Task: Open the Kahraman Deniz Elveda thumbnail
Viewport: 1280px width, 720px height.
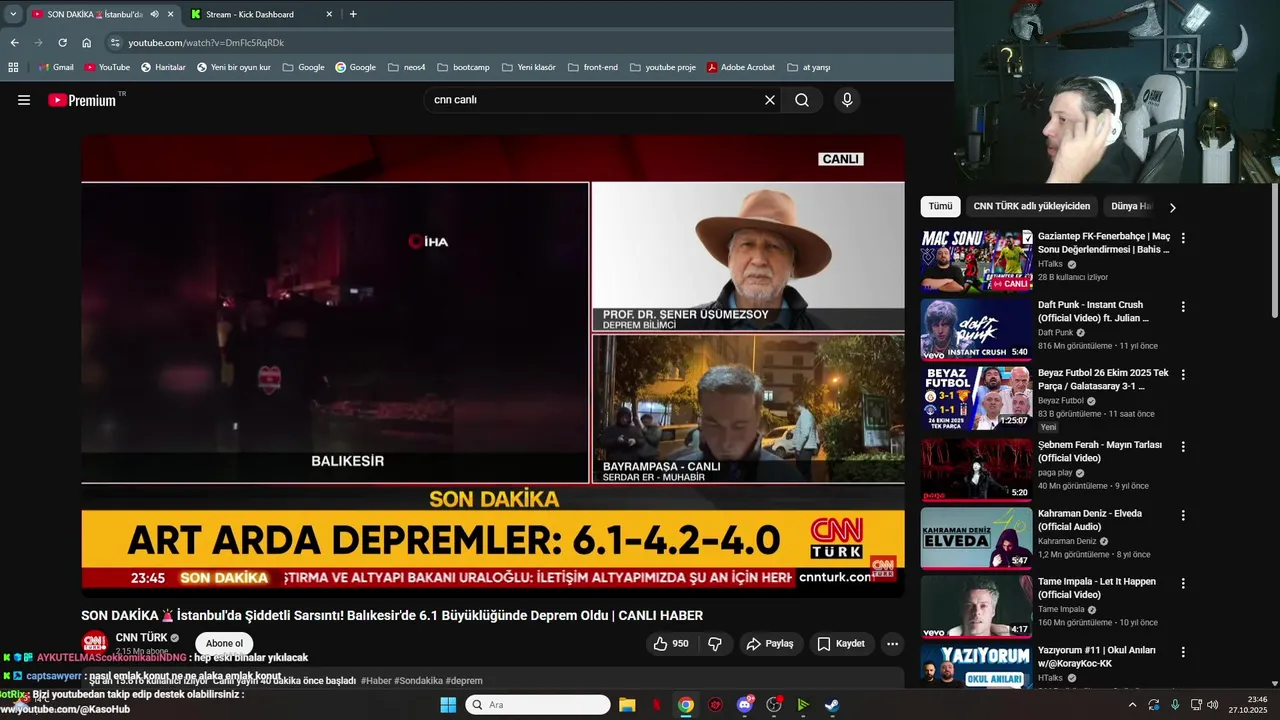Action: 976,538
